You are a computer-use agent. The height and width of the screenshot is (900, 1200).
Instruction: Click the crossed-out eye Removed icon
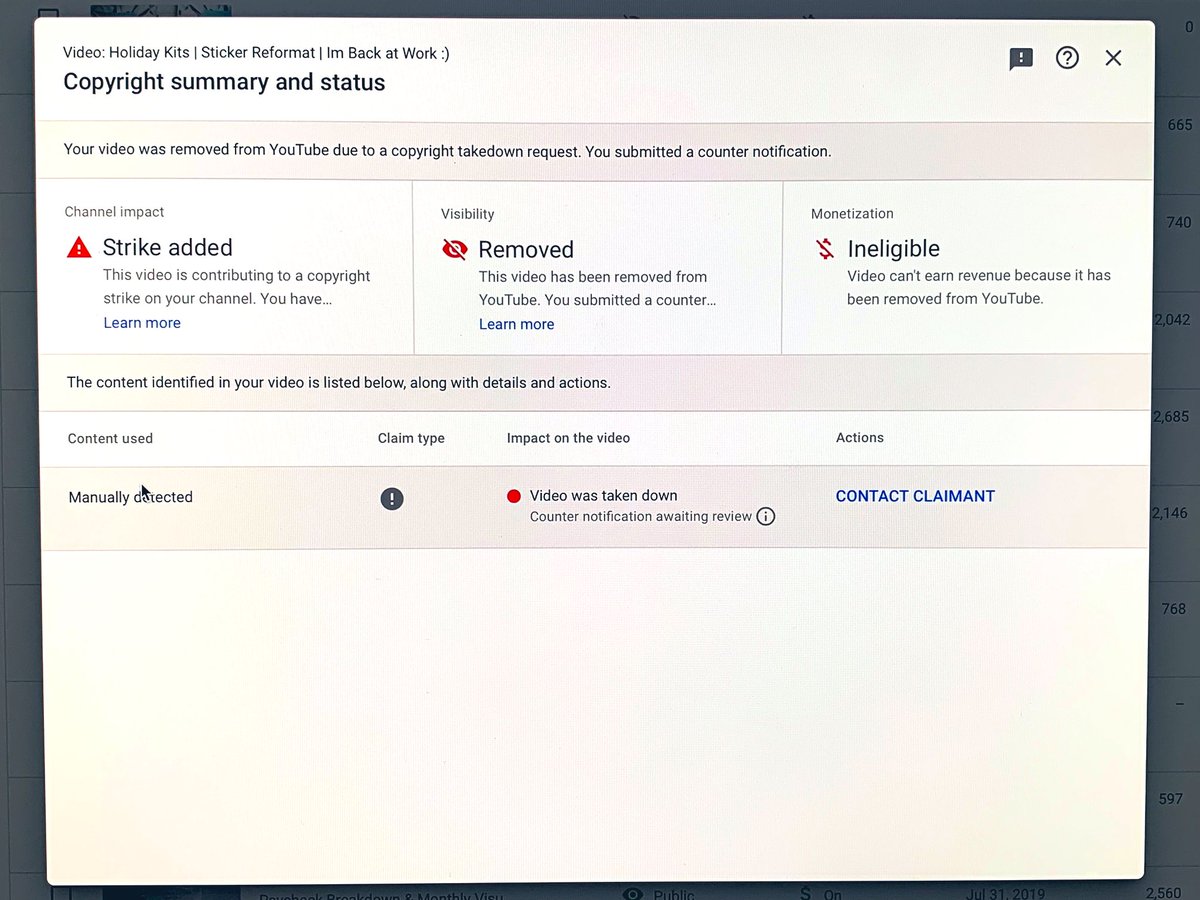coord(454,250)
